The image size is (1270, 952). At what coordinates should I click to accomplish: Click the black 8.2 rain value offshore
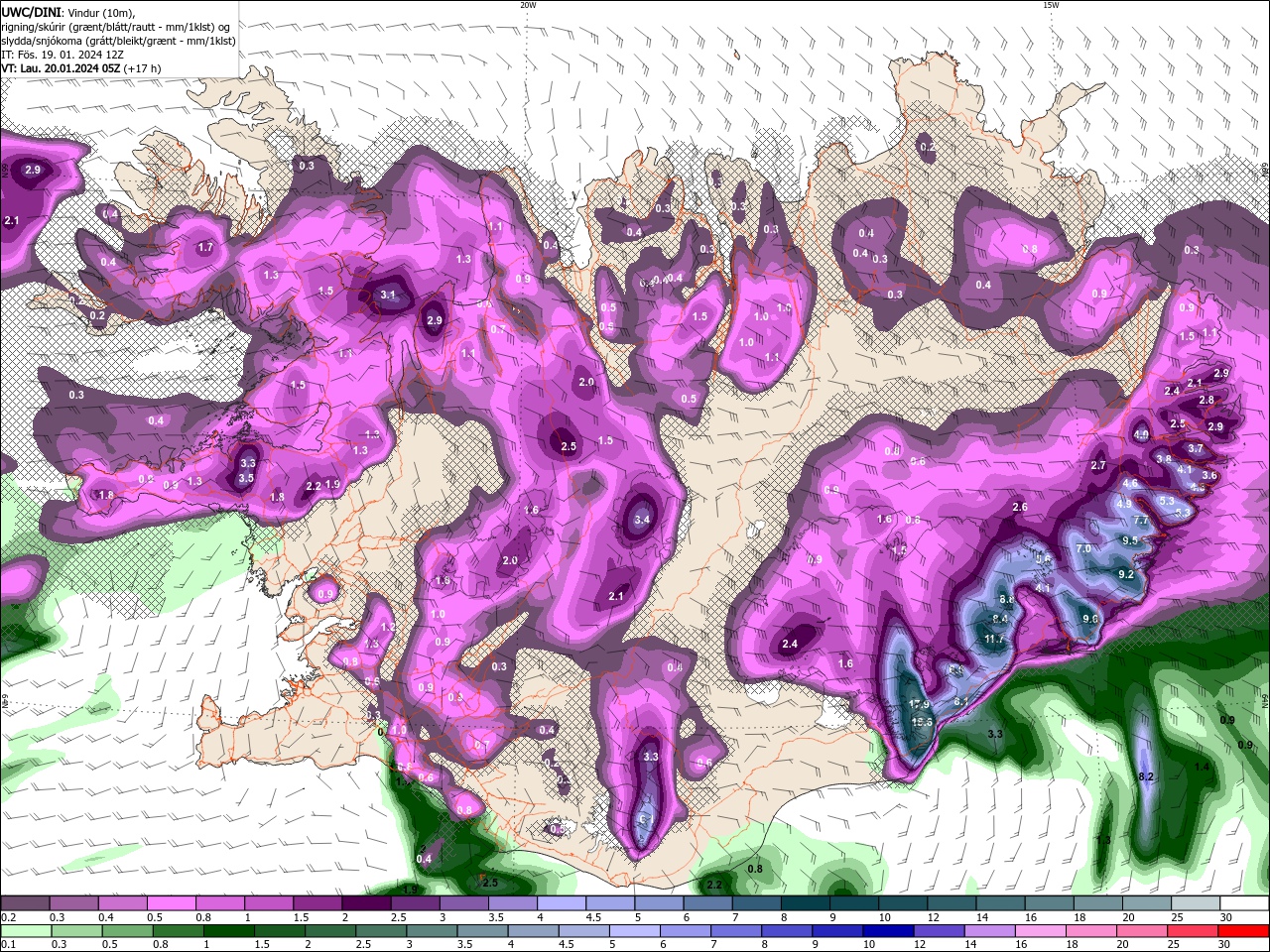[x=1146, y=776]
